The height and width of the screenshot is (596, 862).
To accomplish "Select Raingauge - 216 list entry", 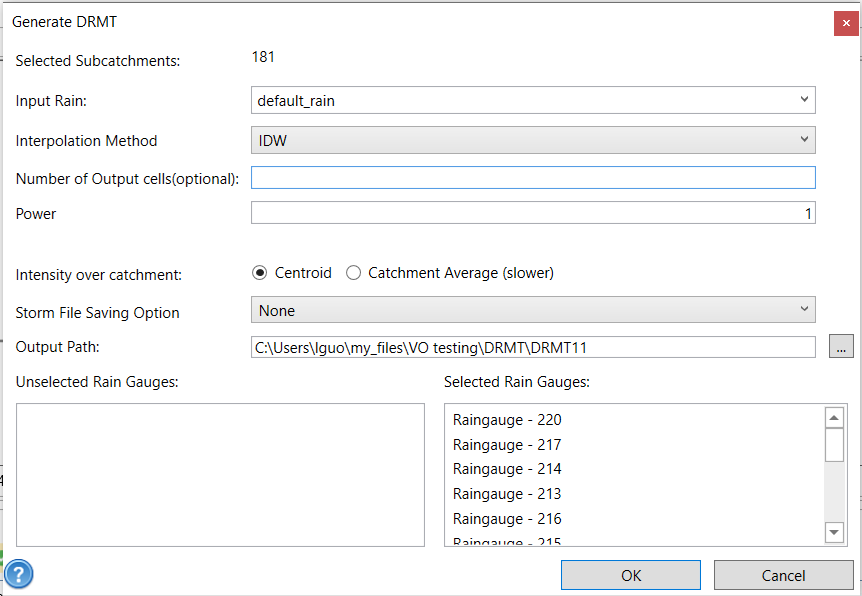I will [507, 519].
